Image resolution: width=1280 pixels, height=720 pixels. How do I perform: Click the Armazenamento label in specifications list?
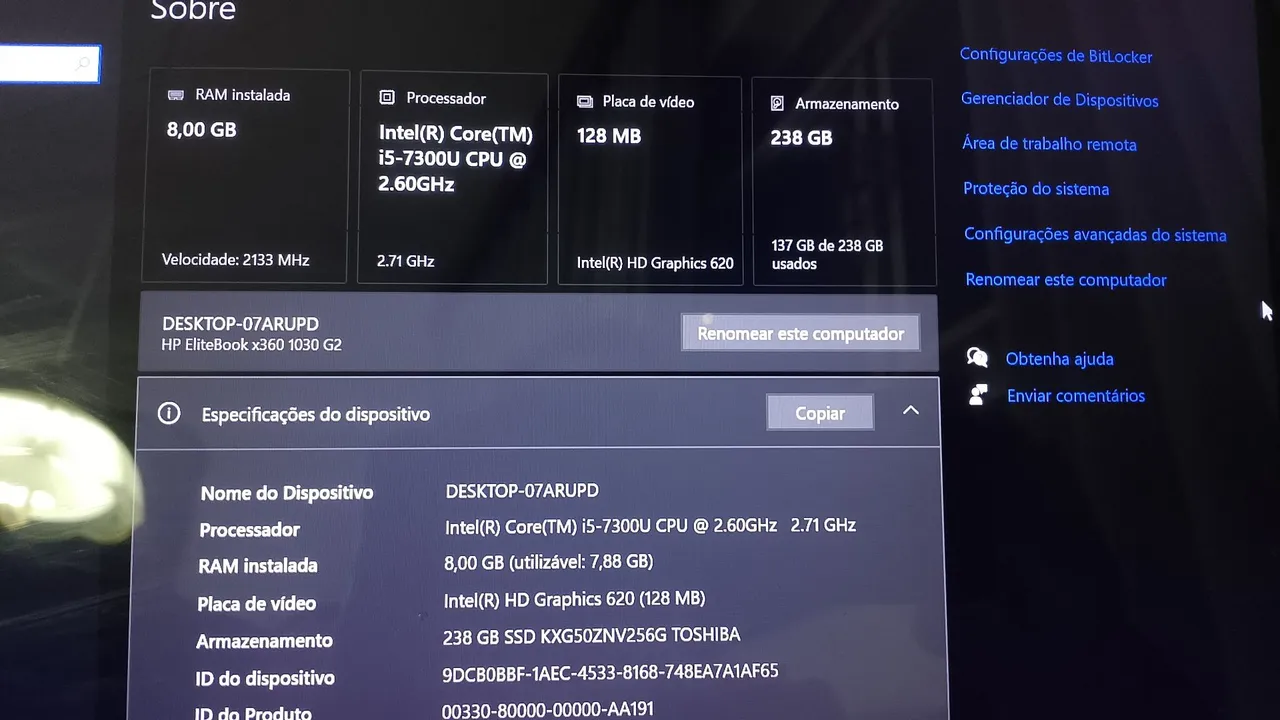(x=264, y=641)
